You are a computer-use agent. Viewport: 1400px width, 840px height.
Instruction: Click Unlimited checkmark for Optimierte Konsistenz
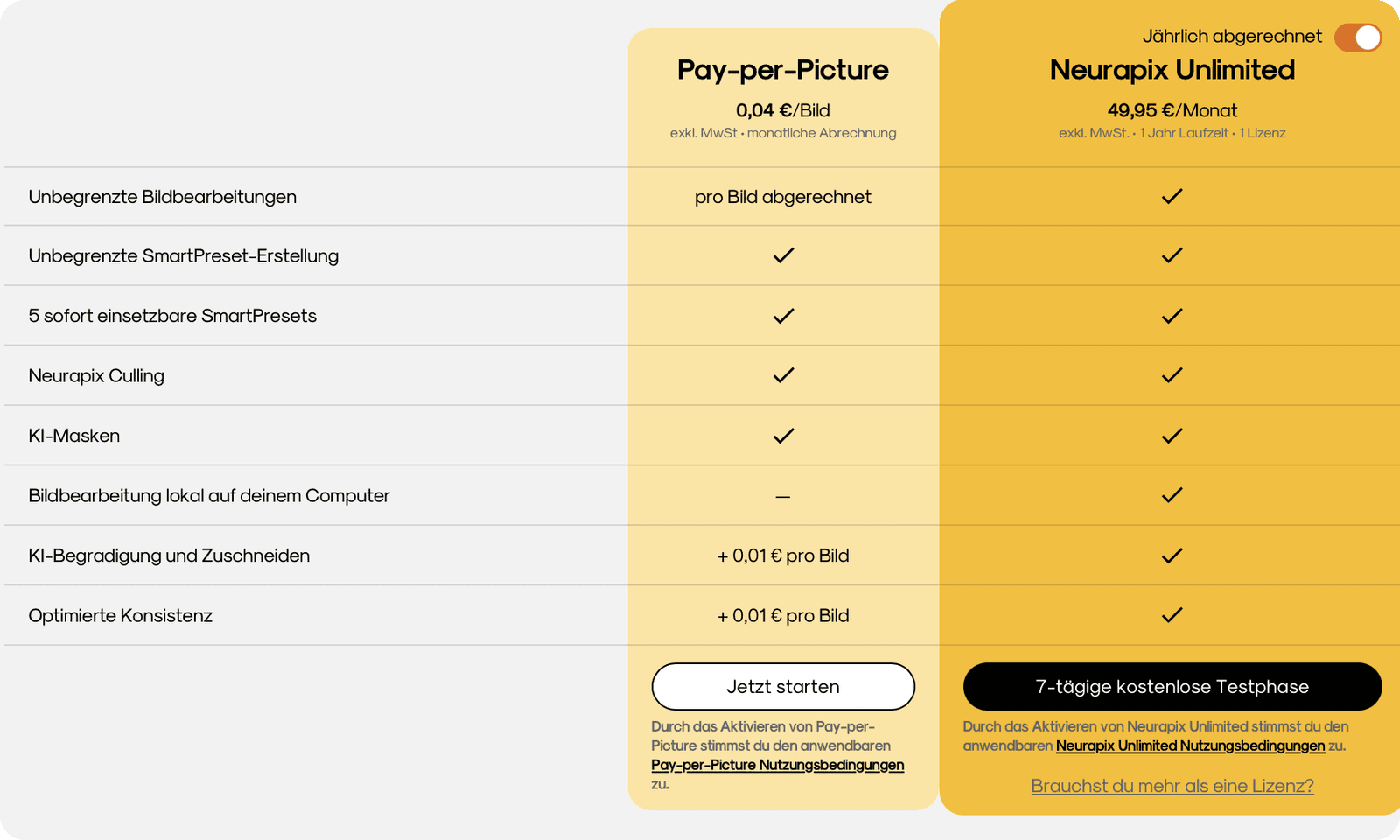click(1172, 615)
